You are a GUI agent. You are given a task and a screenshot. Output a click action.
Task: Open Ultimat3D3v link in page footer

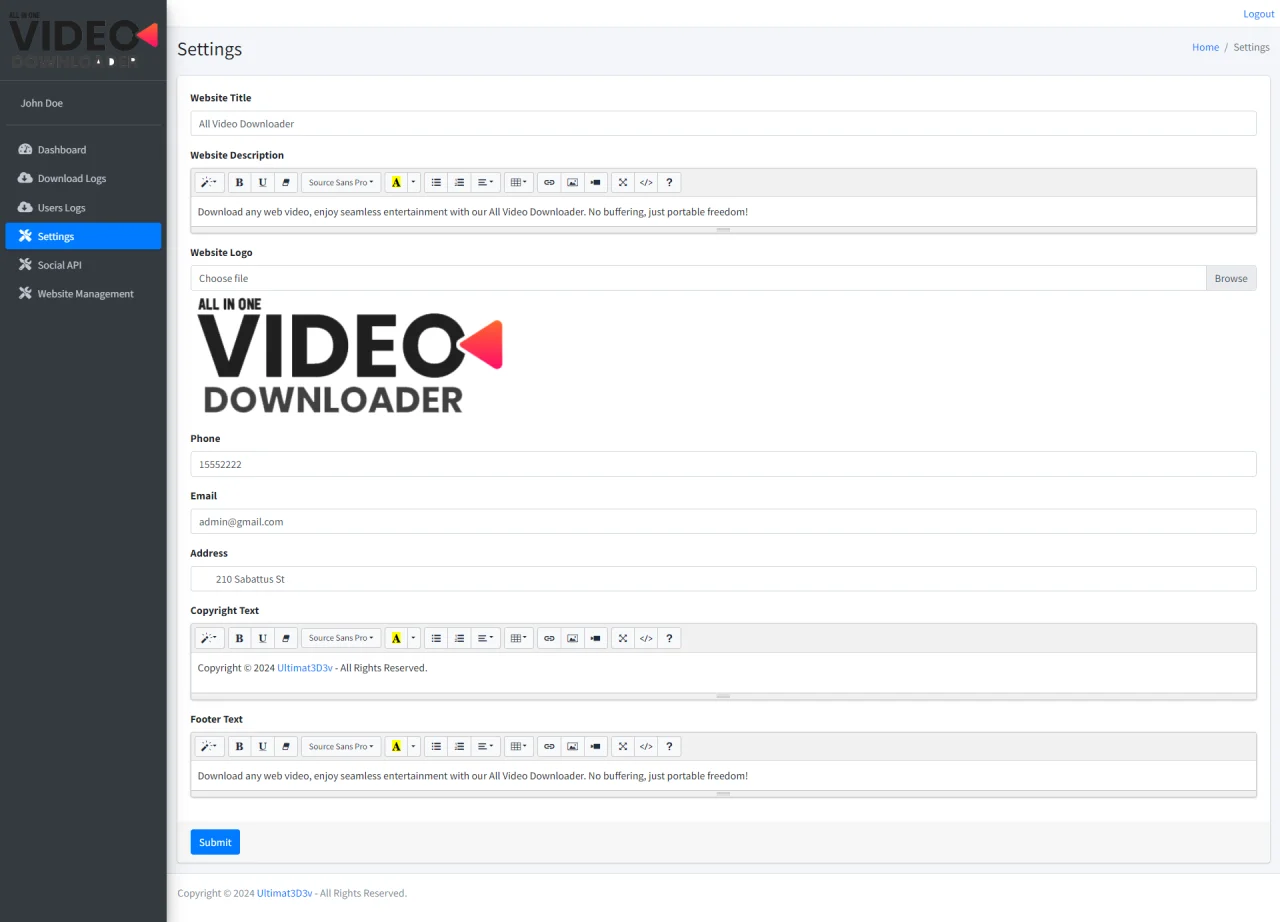click(x=285, y=893)
